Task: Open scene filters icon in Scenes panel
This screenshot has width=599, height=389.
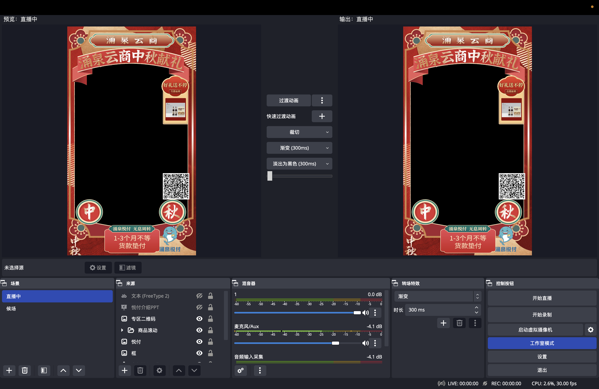Action: pos(44,370)
